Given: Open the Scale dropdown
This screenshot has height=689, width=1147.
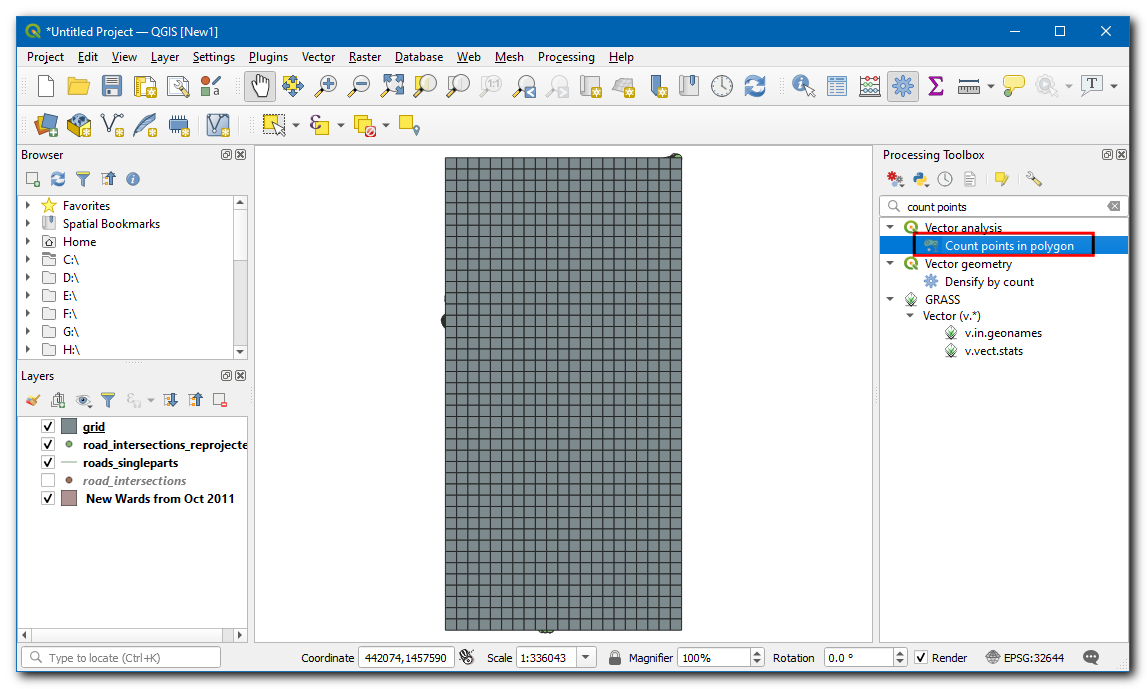Looking at the screenshot, I should click(x=586, y=658).
